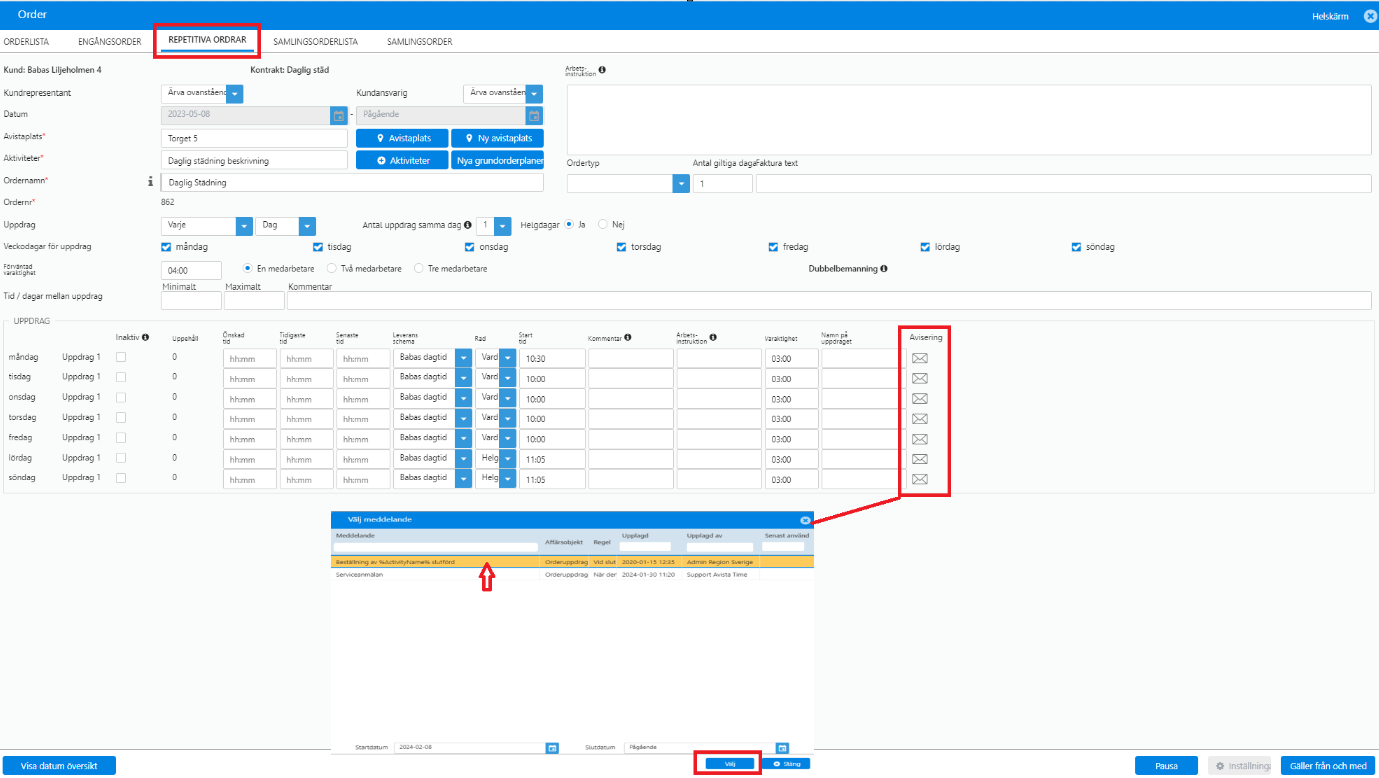Click the Förväntad varaktighet 04:00 field

point(191,270)
